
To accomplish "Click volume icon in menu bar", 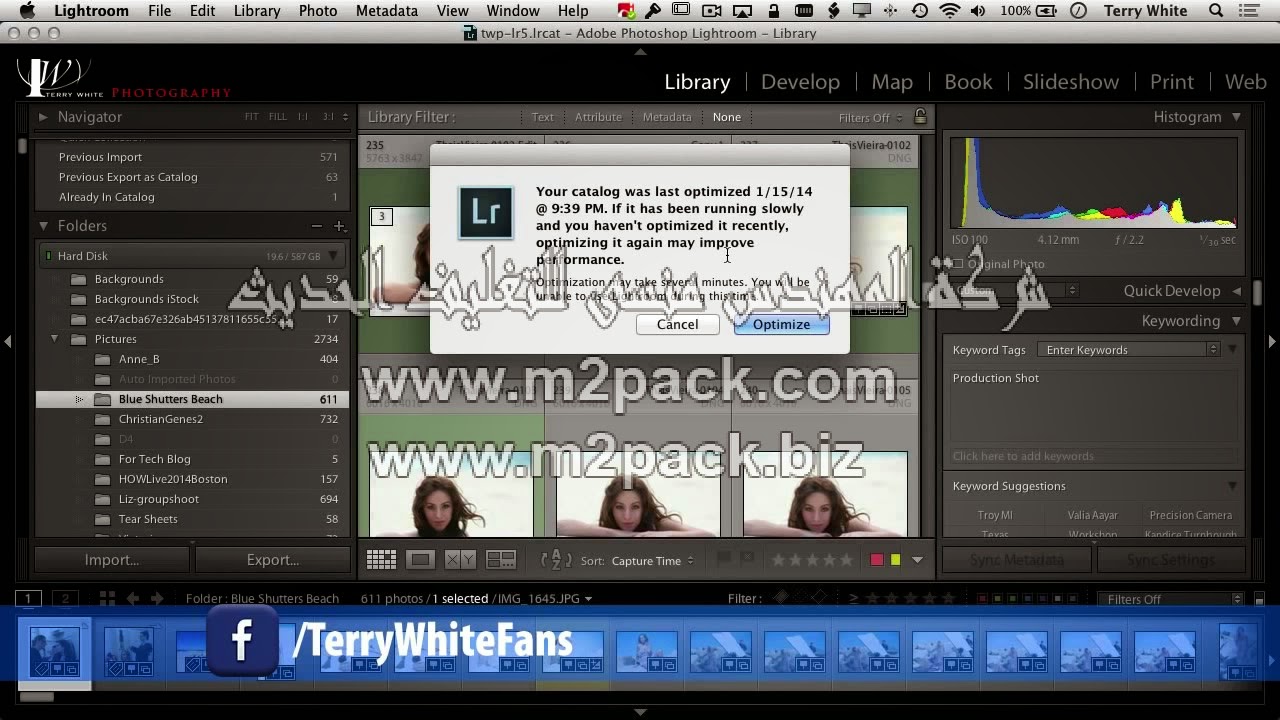I will (x=977, y=11).
